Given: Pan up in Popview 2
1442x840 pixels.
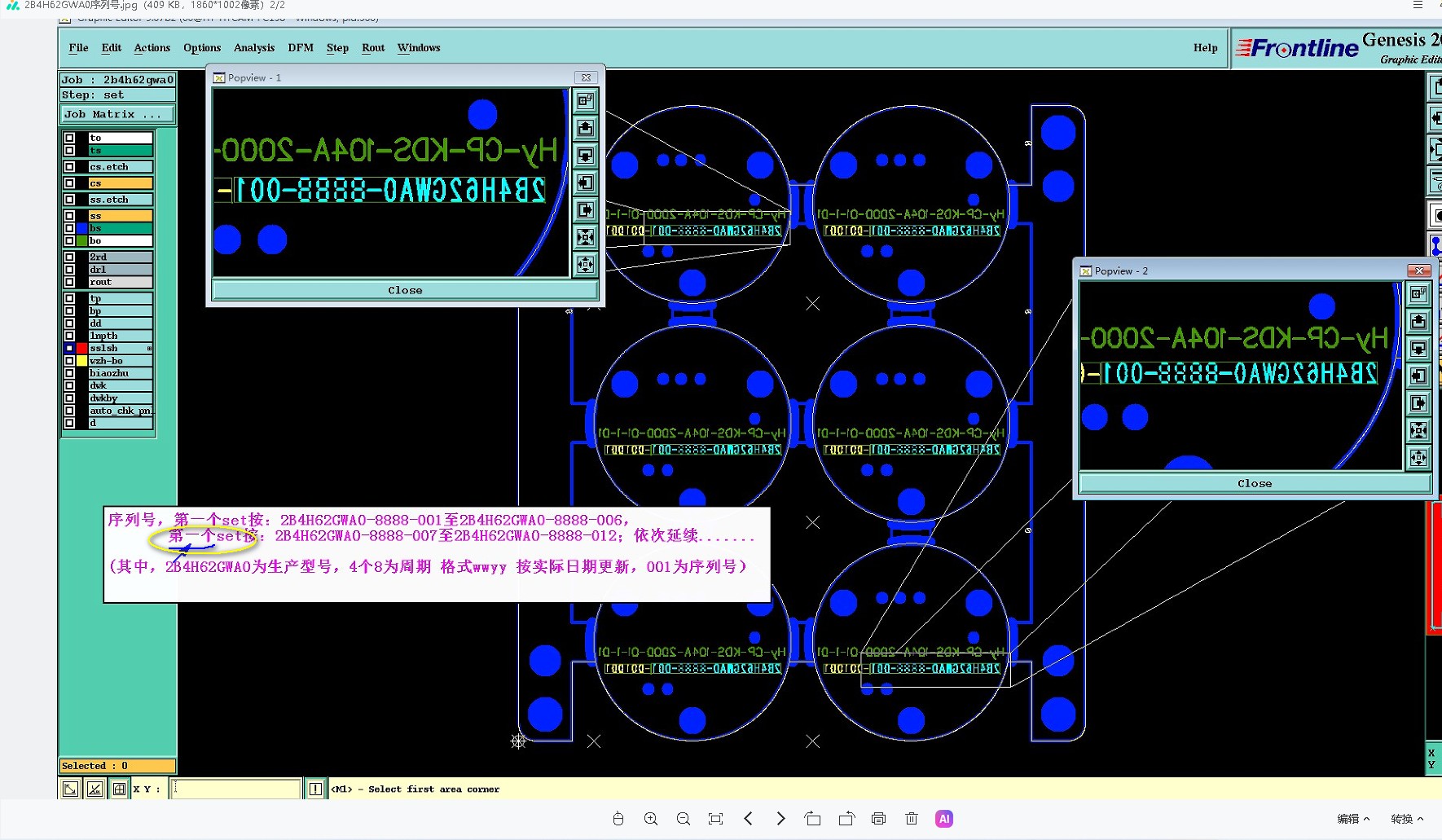Looking at the screenshot, I should click(x=1418, y=321).
